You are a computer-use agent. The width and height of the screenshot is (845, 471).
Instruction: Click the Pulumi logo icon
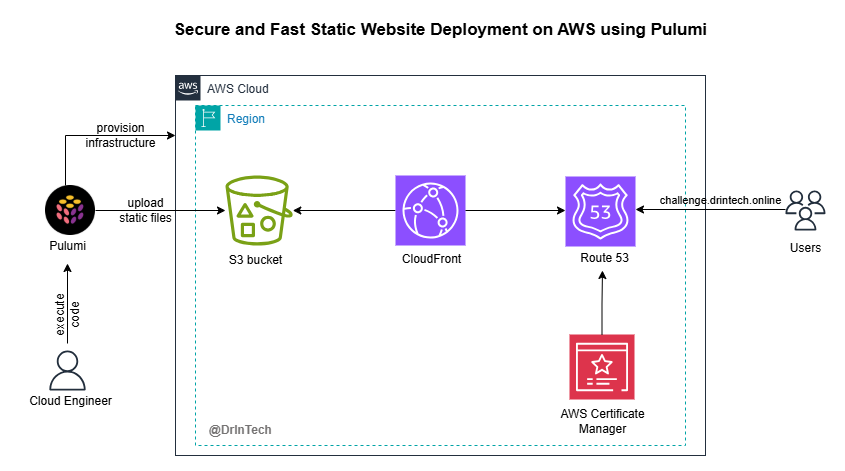(70, 210)
